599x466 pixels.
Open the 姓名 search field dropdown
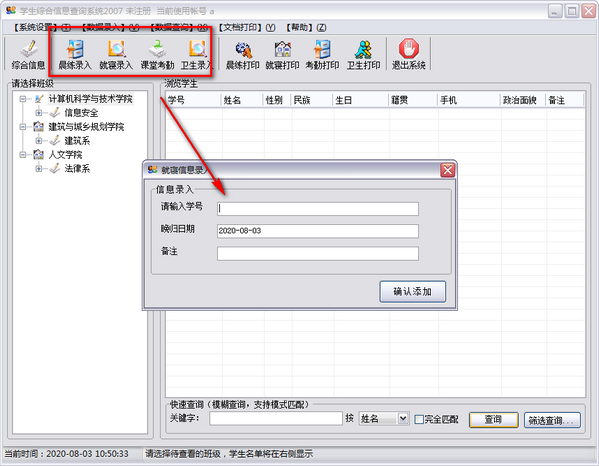pos(403,419)
